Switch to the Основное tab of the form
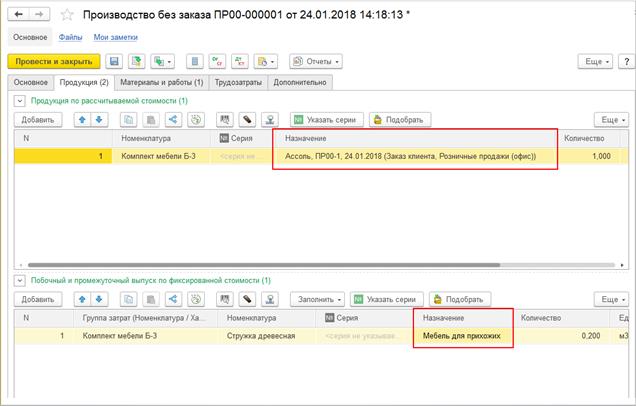Screen dimensions: 636x406 tap(31, 82)
